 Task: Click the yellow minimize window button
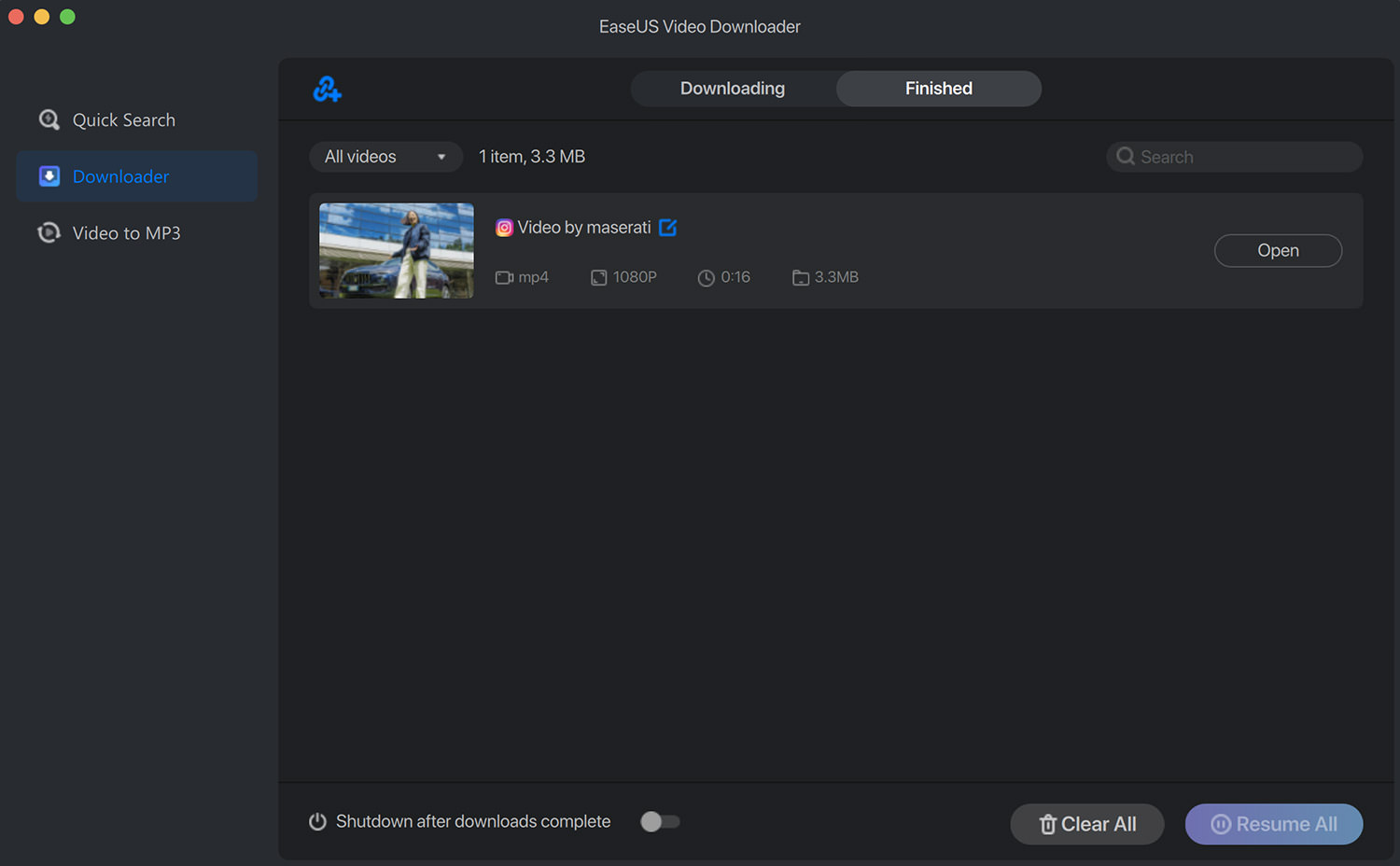pos(41,17)
